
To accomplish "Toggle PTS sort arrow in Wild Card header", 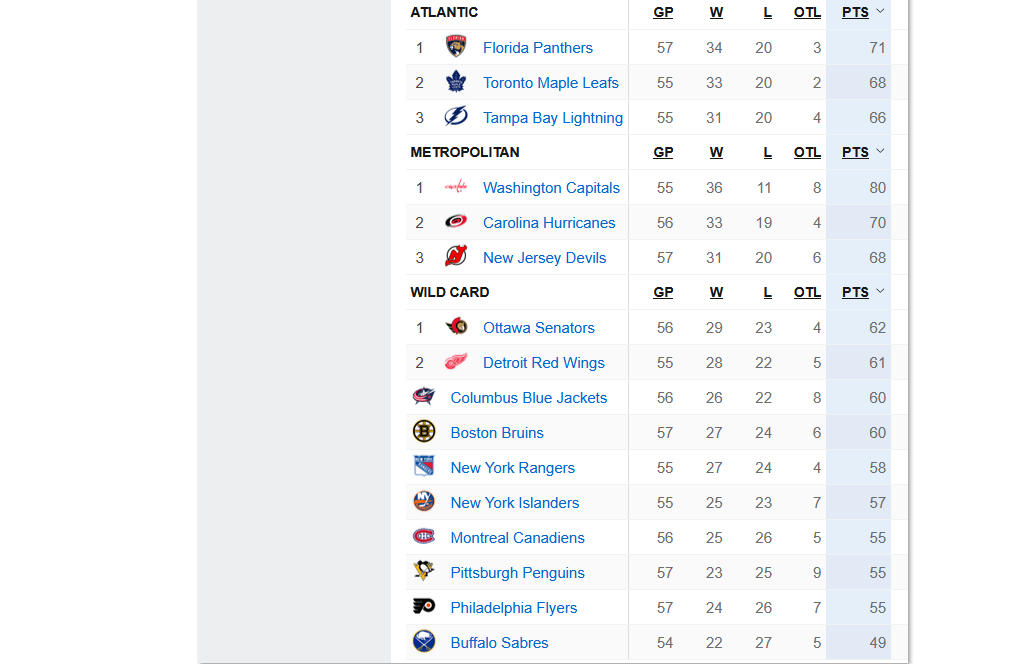I will point(880,291).
